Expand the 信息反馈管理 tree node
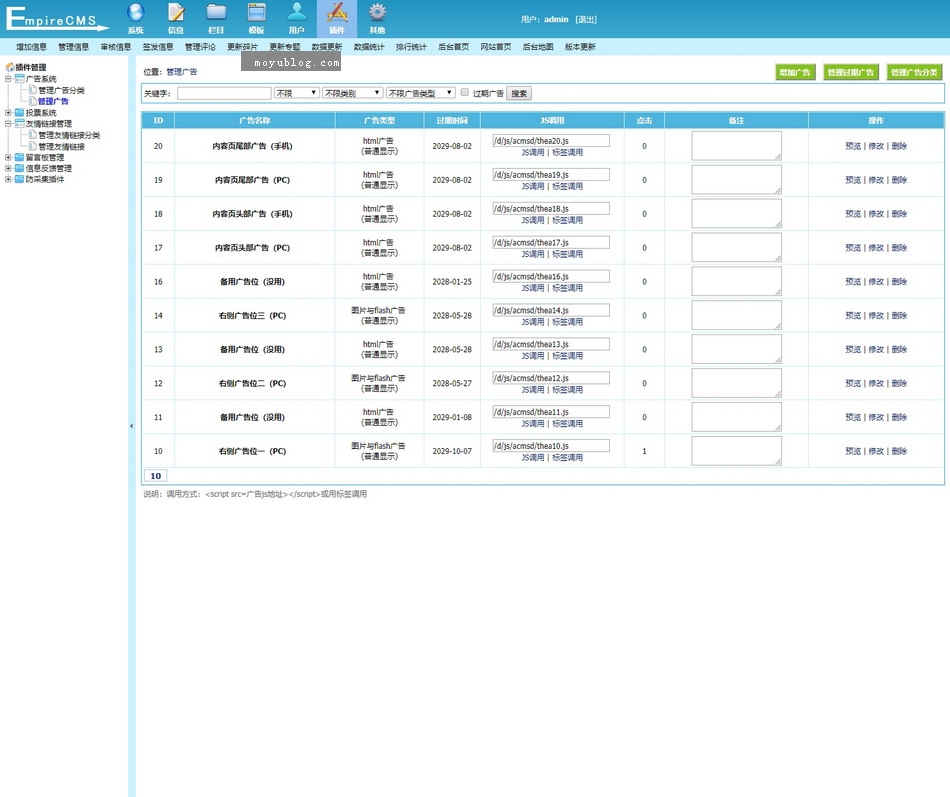 point(8,168)
